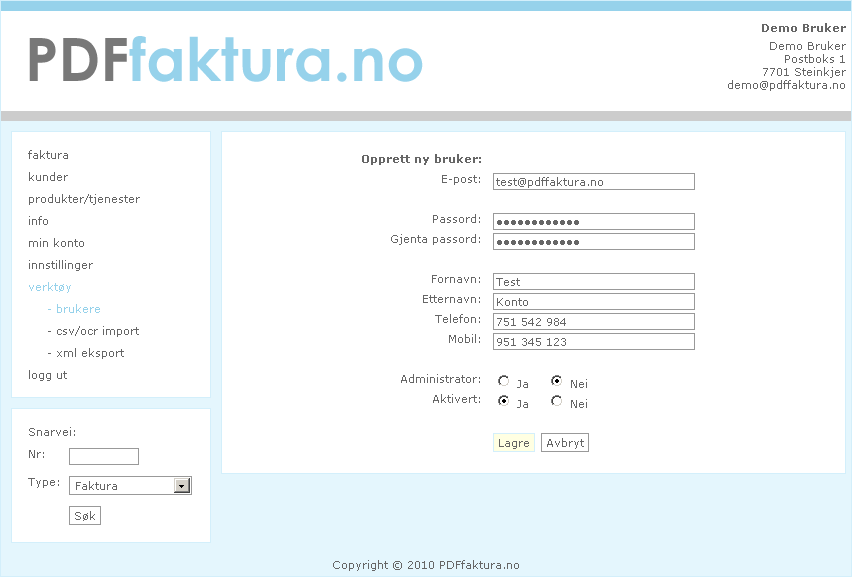Screen dimensions: 852x577
Task: Select Nei for Administrator
Action: tap(556, 381)
